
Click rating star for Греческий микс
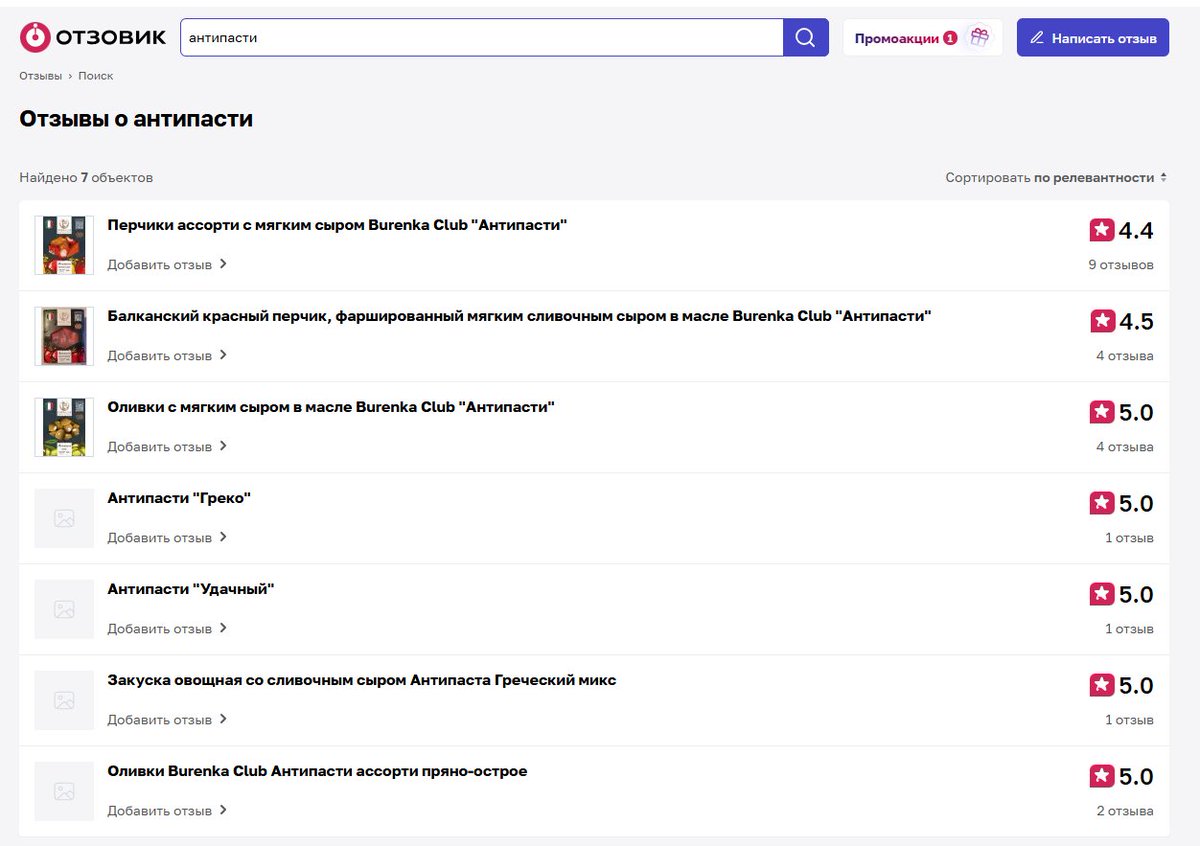1102,685
